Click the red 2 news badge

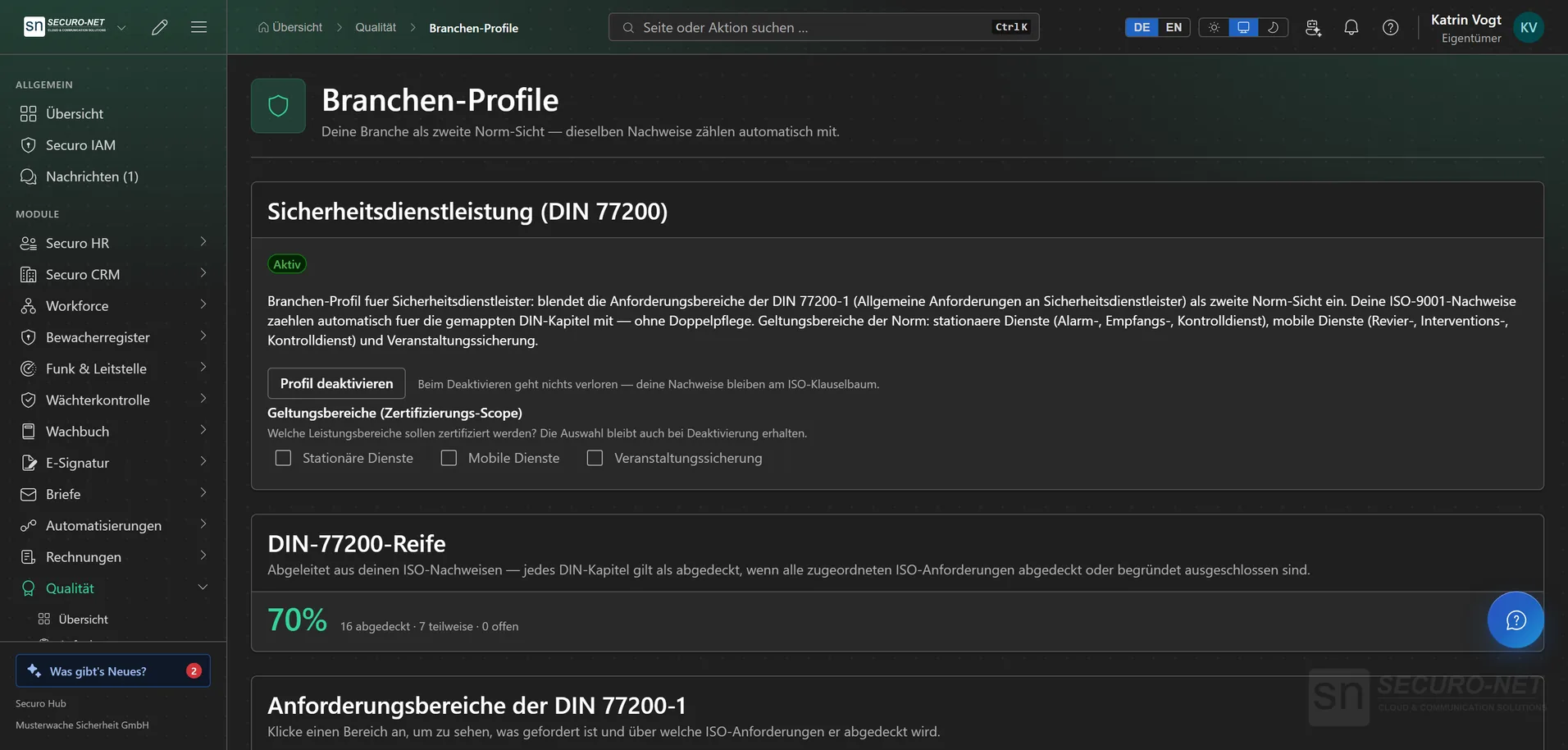point(194,670)
